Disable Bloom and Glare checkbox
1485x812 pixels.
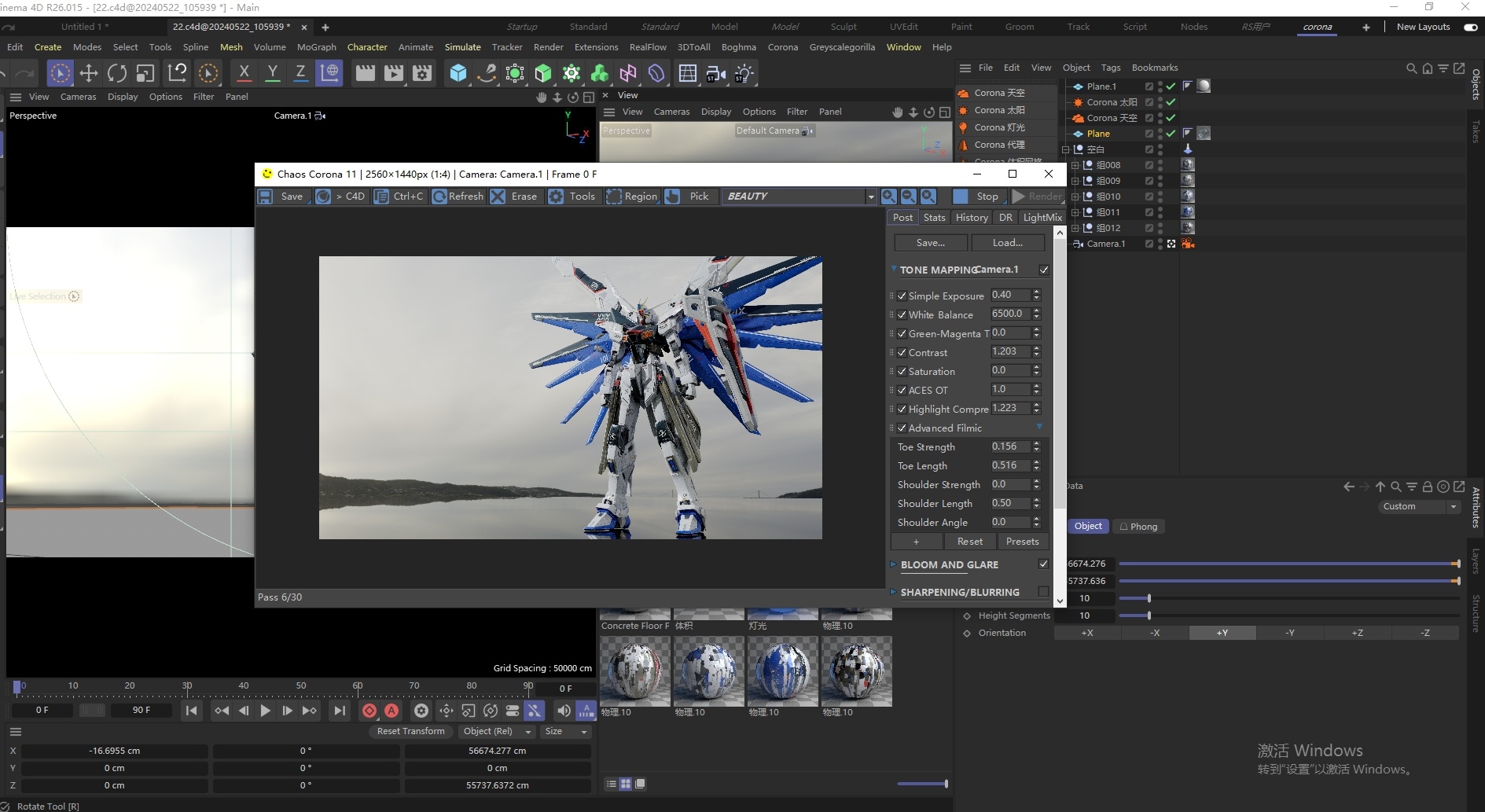click(x=1043, y=564)
